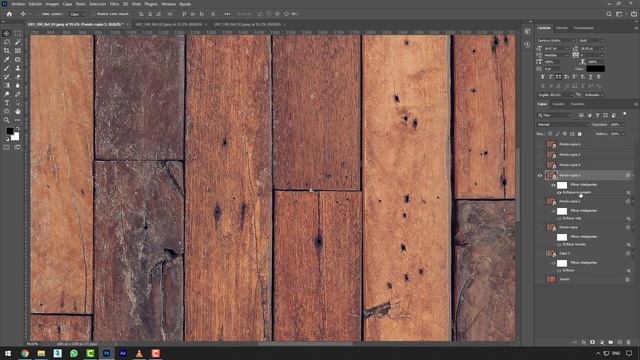This screenshot has height=360, width=640.
Task: Toggle visibility of Fondo copia 4 layer
Action: tap(540, 165)
